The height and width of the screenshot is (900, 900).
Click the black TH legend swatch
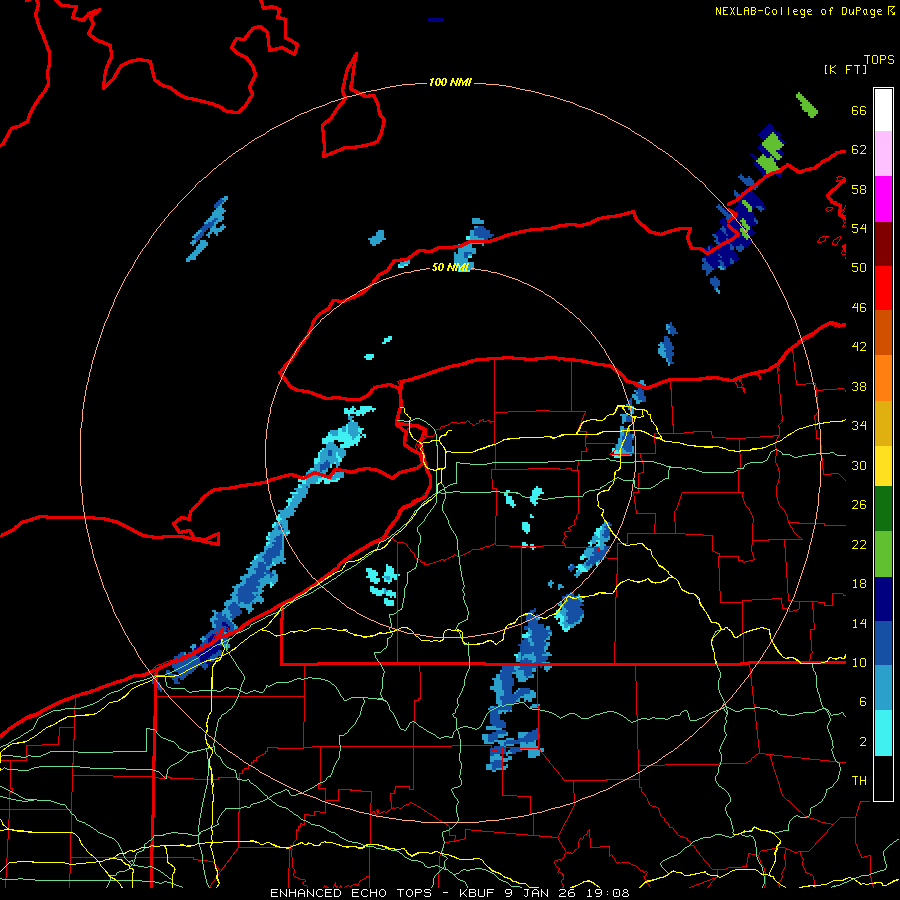(883, 778)
